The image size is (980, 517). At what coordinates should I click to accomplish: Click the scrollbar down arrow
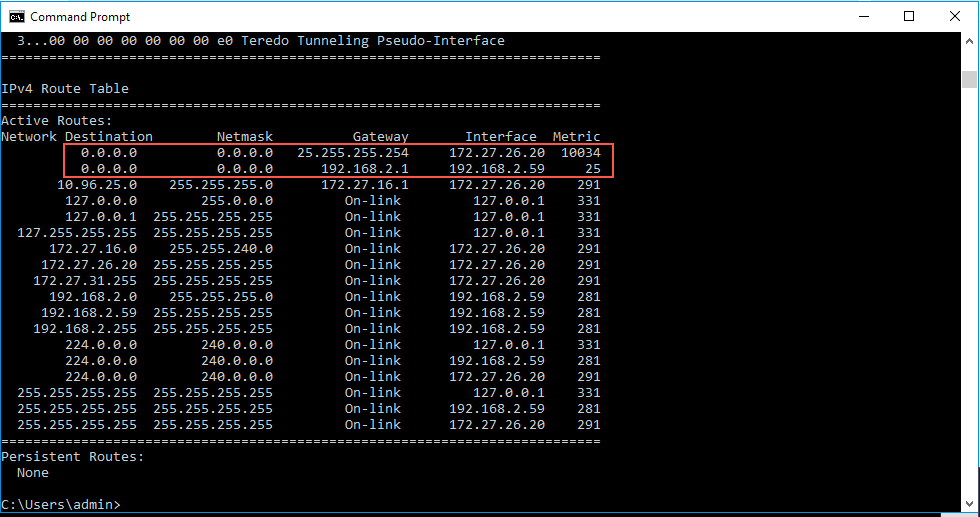pos(969,503)
